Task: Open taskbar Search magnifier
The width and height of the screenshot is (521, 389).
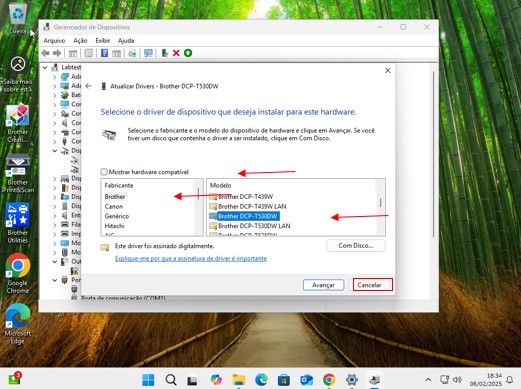Action: 171,380
